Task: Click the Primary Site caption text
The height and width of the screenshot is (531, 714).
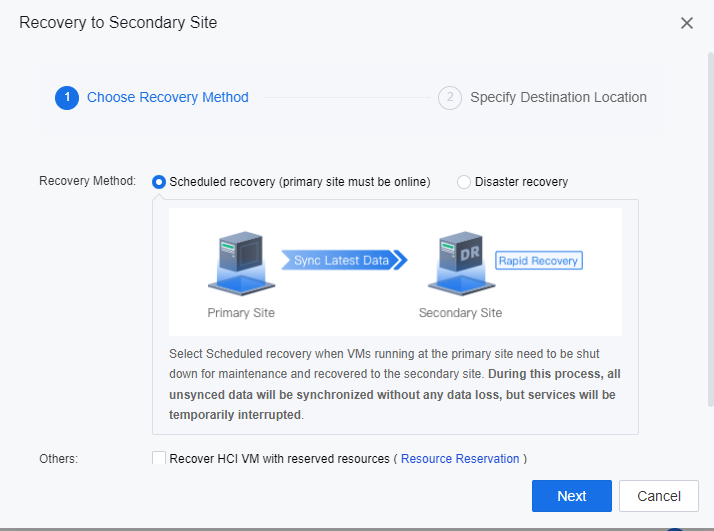Action: pos(241,313)
